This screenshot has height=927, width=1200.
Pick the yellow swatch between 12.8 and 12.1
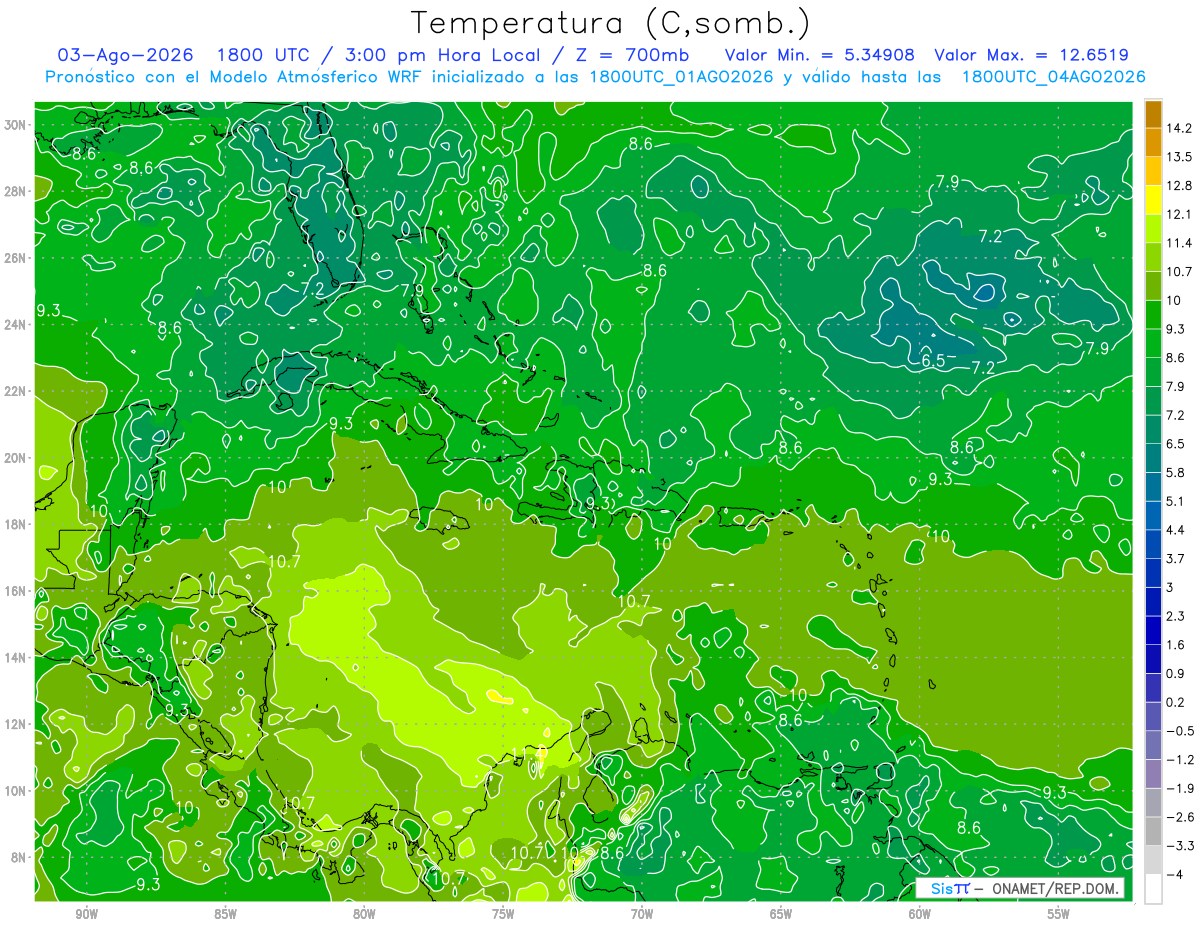click(x=1153, y=200)
